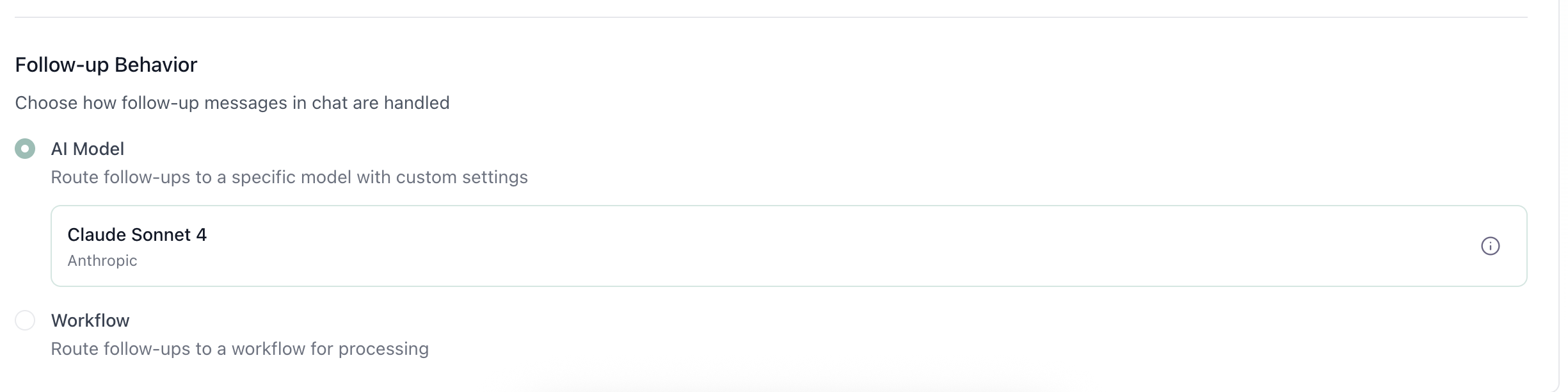The height and width of the screenshot is (392, 1568).
Task: Enable routing follow-ups to a workflow
Action: pyautogui.click(x=26, y=320)
